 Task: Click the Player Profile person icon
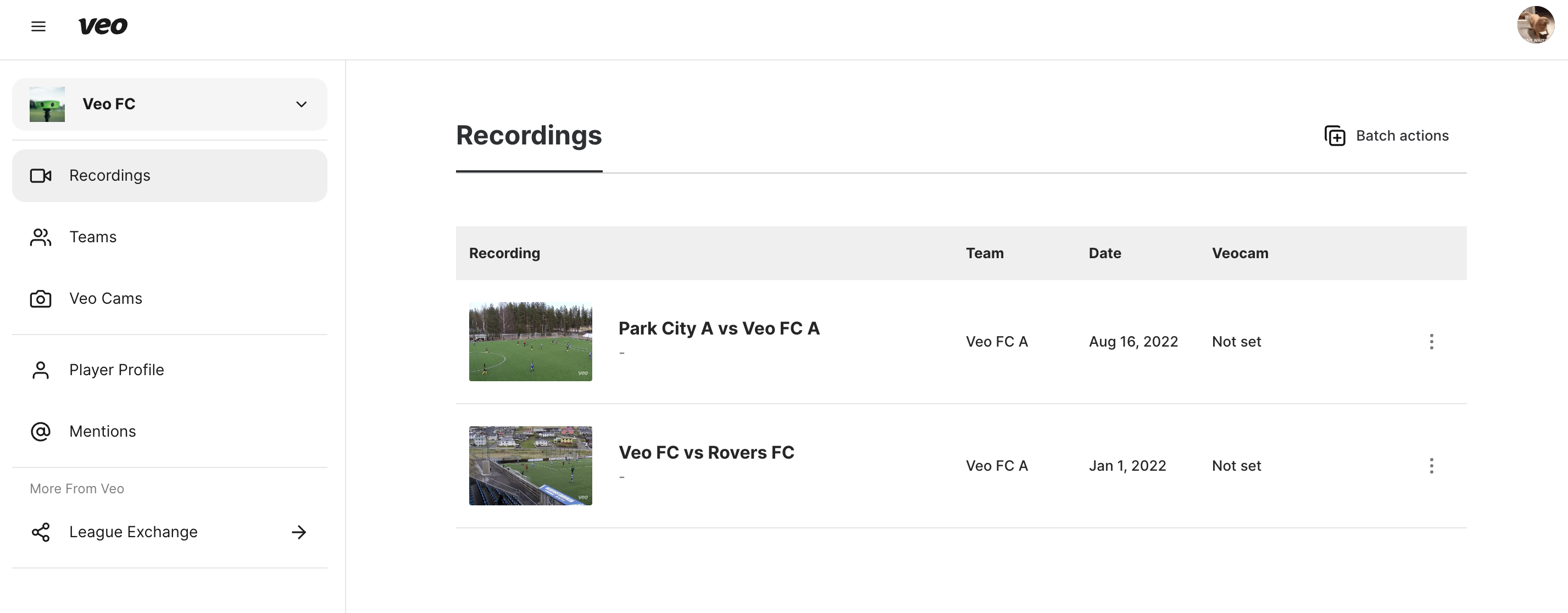pyautogui.click(x=41, y=370)
